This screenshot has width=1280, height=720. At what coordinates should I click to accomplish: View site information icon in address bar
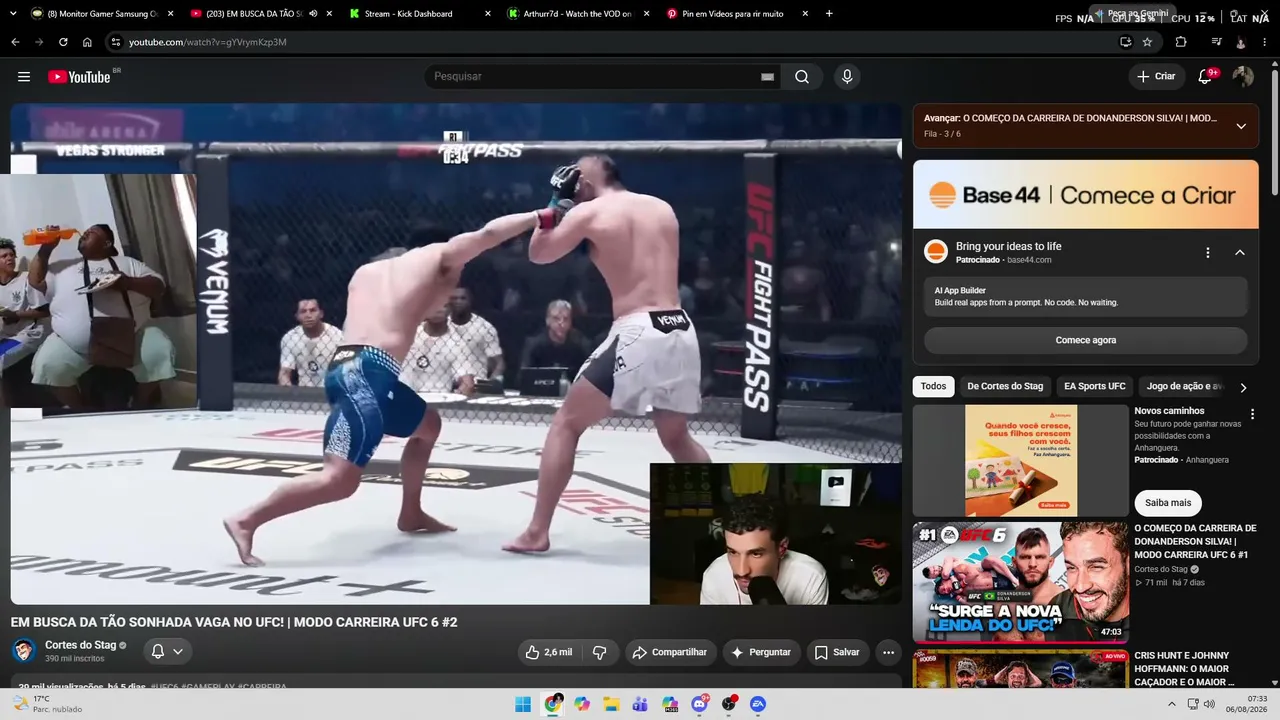116,42
